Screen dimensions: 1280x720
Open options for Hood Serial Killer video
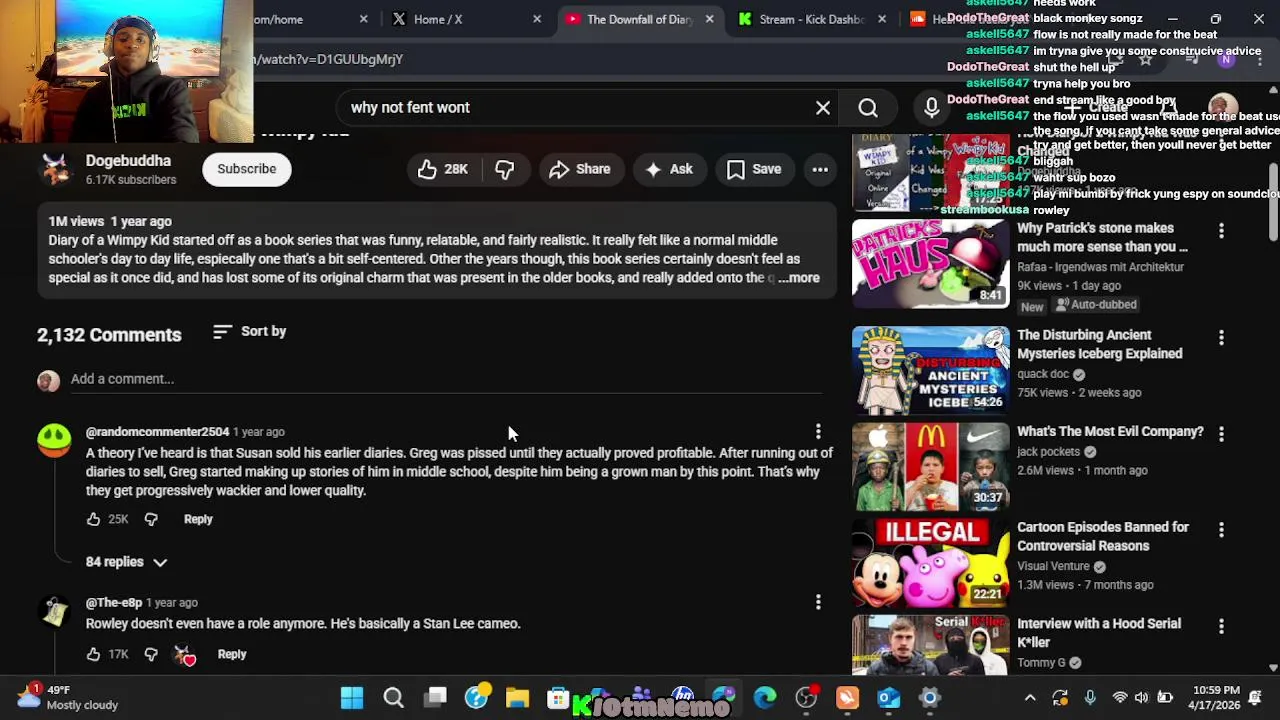pos(1221,627)
